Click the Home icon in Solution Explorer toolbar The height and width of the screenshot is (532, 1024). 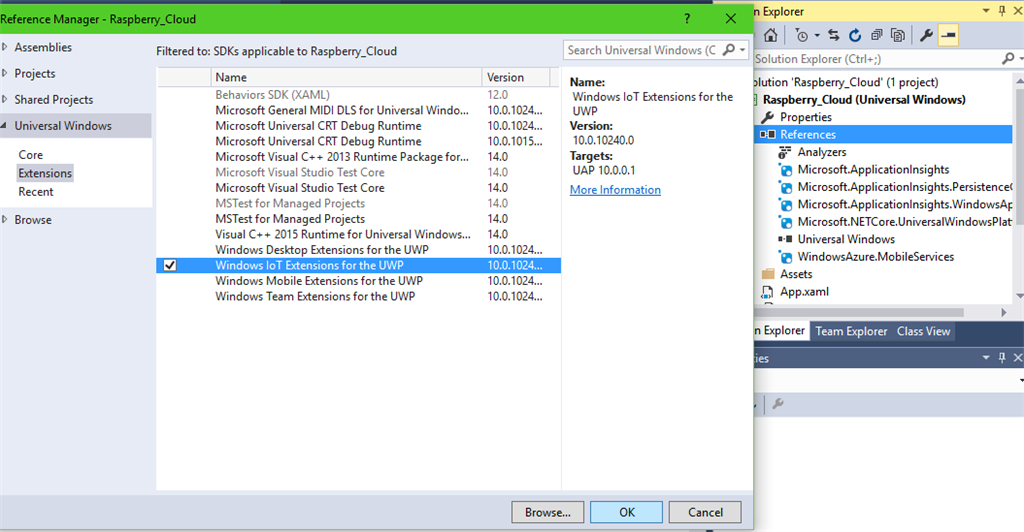point(771,35)
